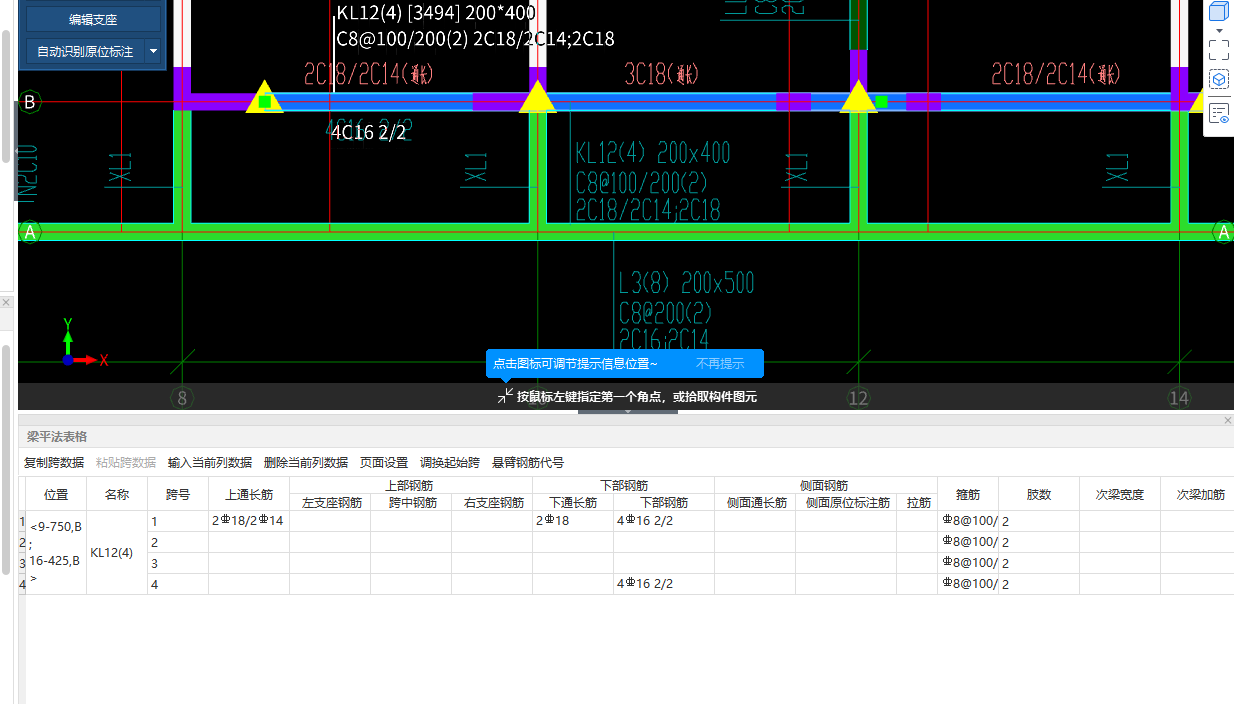Toggle the dashed cube partial 3D icon
This screenshot has height=704, width=1234.
coord(1218,79)
